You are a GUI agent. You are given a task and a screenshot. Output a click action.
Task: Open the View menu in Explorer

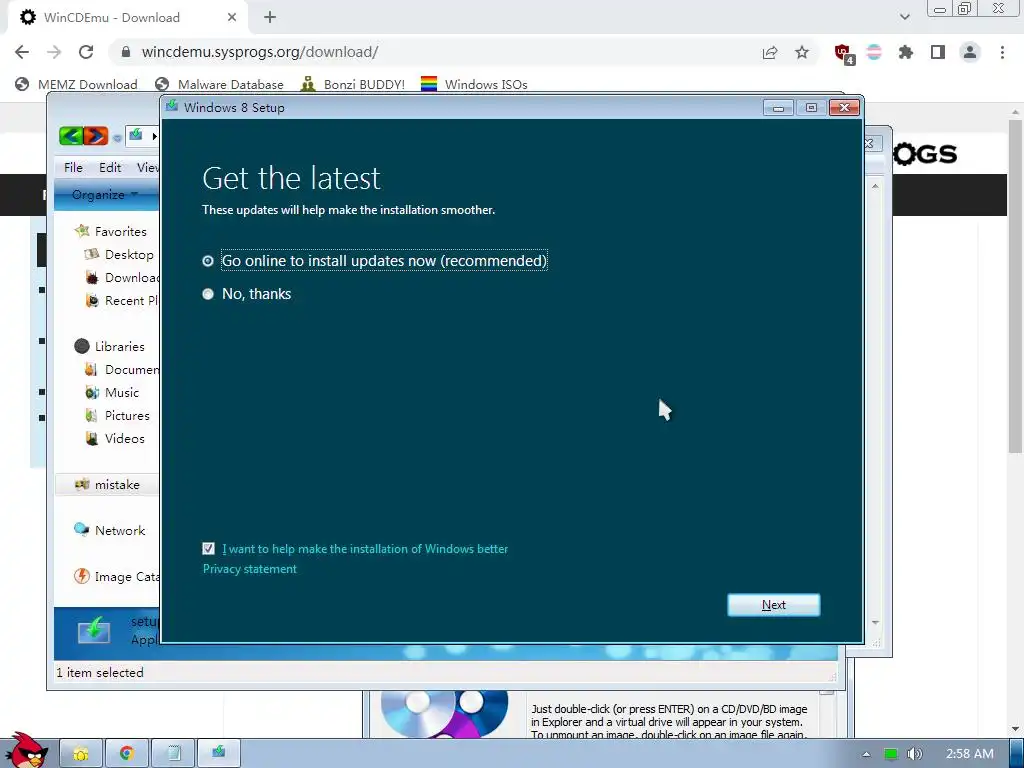(x=147, y=167)
